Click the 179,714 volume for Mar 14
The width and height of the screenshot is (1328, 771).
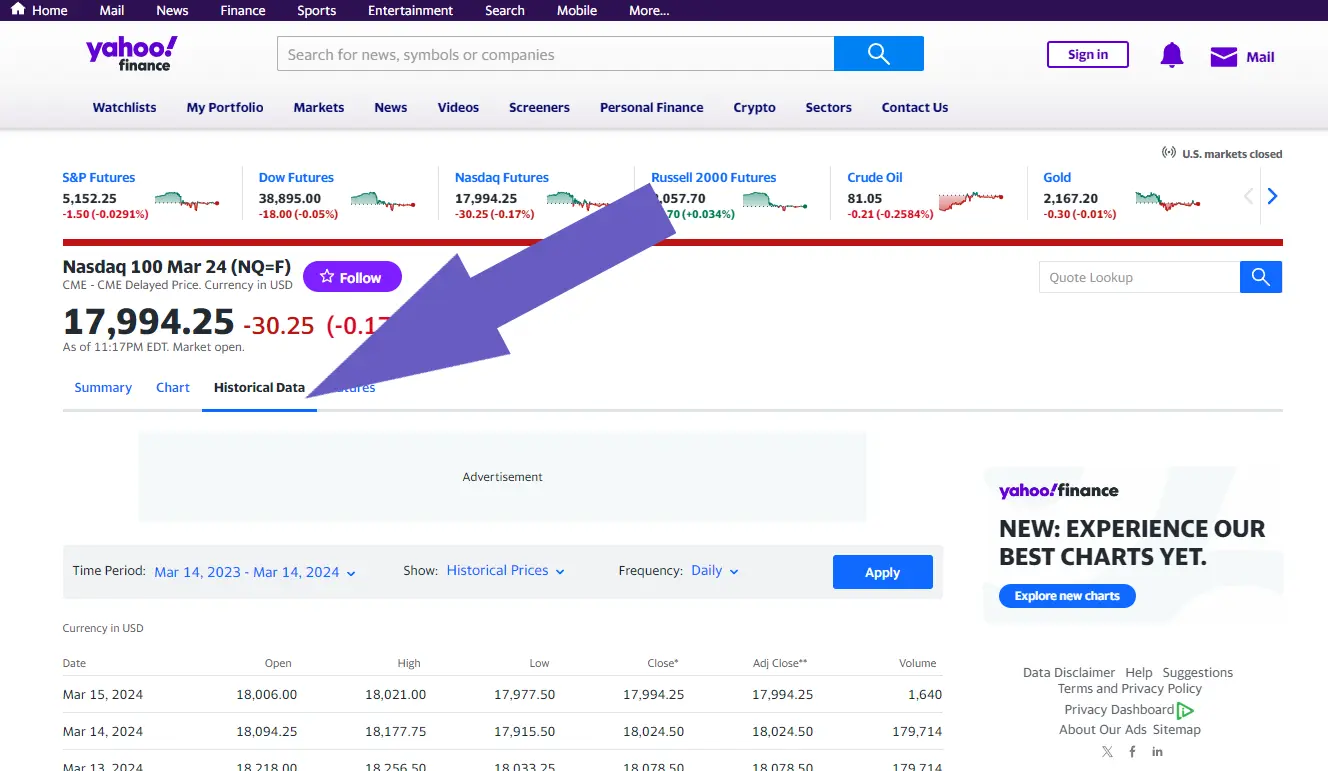coord(917,731)
